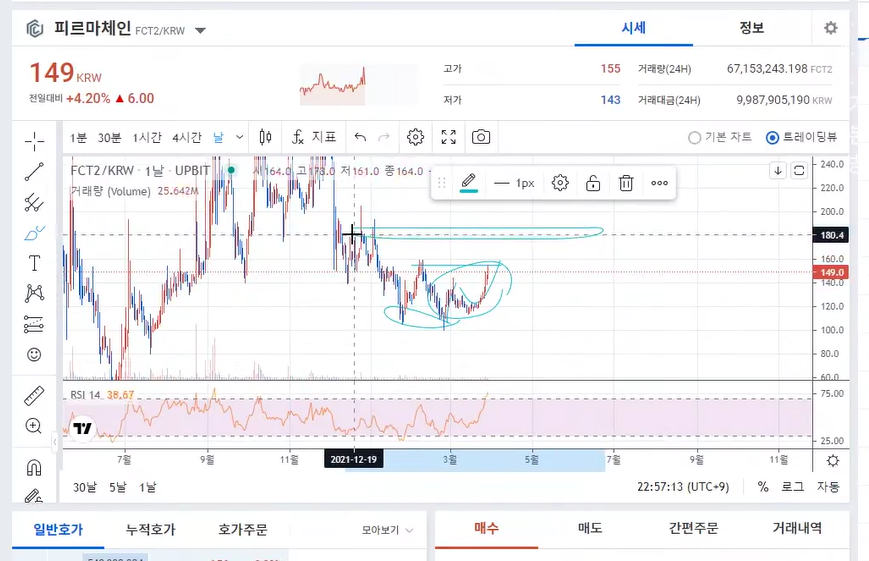Set chart interval to 1시간
This screenshot has height=561, width=869.
147,137
